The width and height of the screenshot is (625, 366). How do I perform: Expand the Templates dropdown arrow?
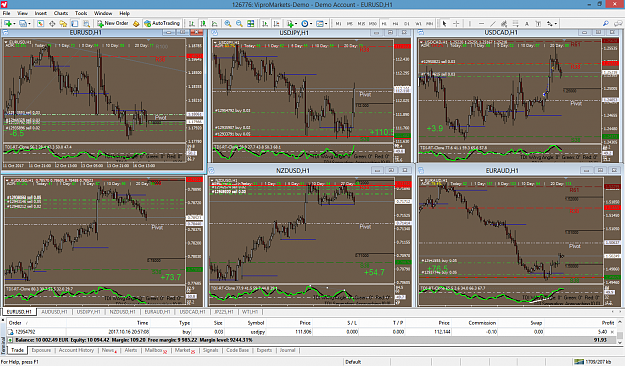[326, 24]
